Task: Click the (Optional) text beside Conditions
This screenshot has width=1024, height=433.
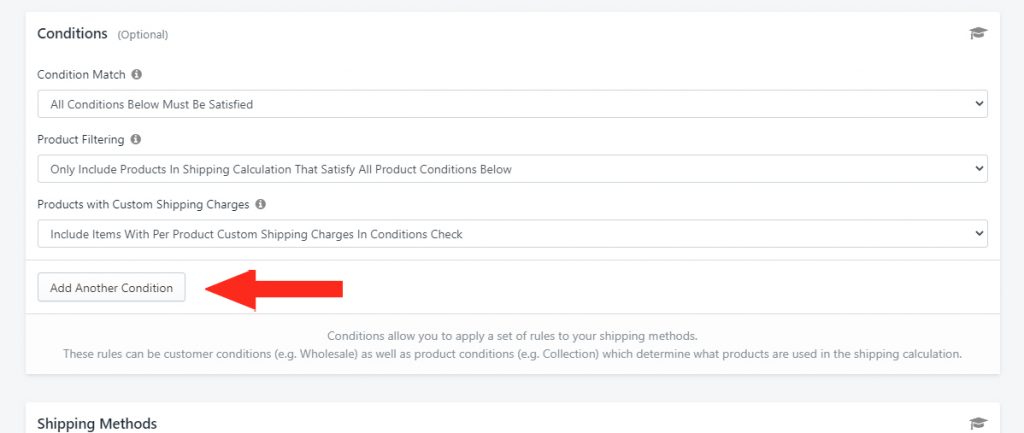Action: (142, 35)
